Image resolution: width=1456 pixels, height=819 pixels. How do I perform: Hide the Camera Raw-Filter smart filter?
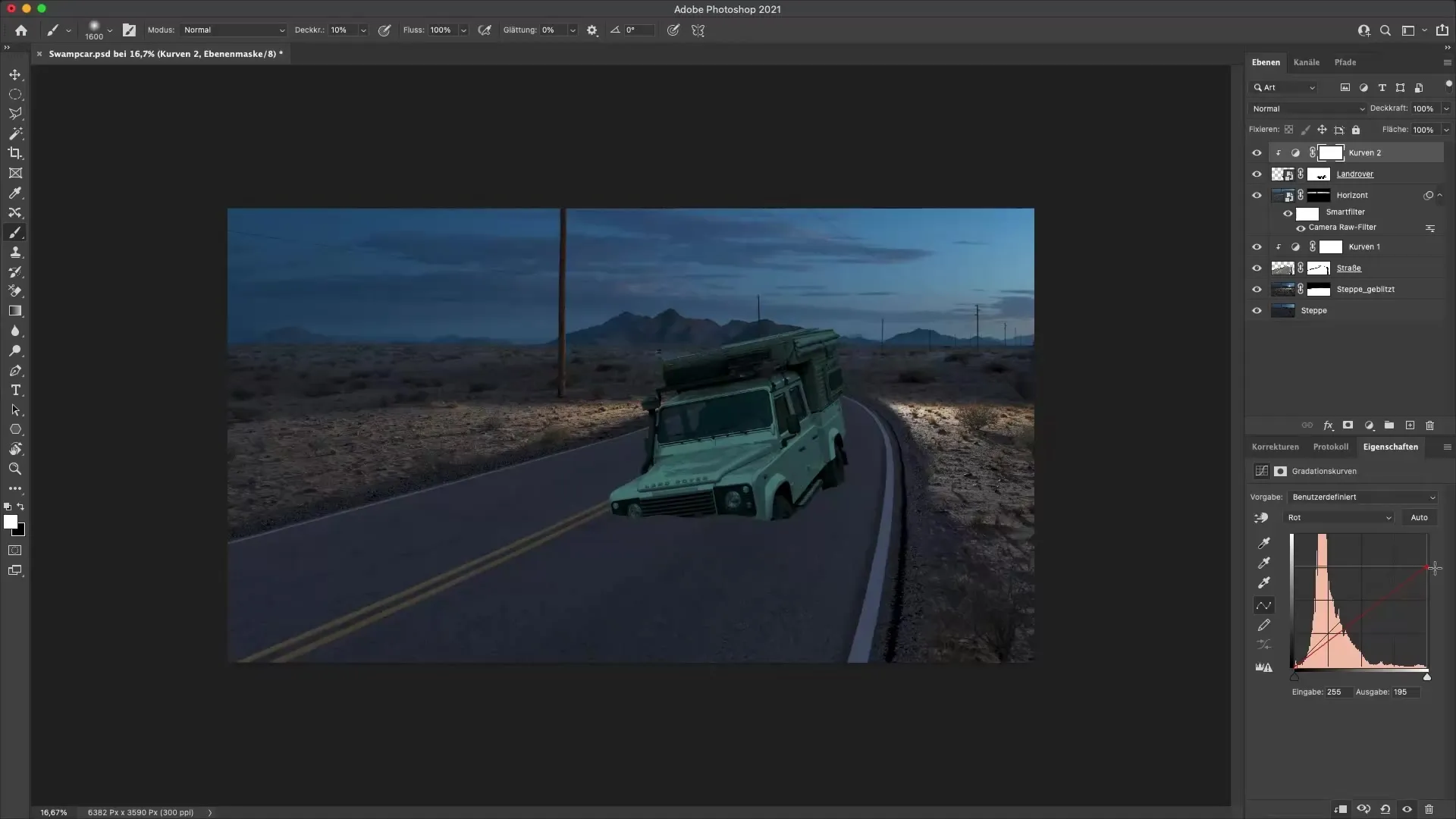click(1301, 228)
